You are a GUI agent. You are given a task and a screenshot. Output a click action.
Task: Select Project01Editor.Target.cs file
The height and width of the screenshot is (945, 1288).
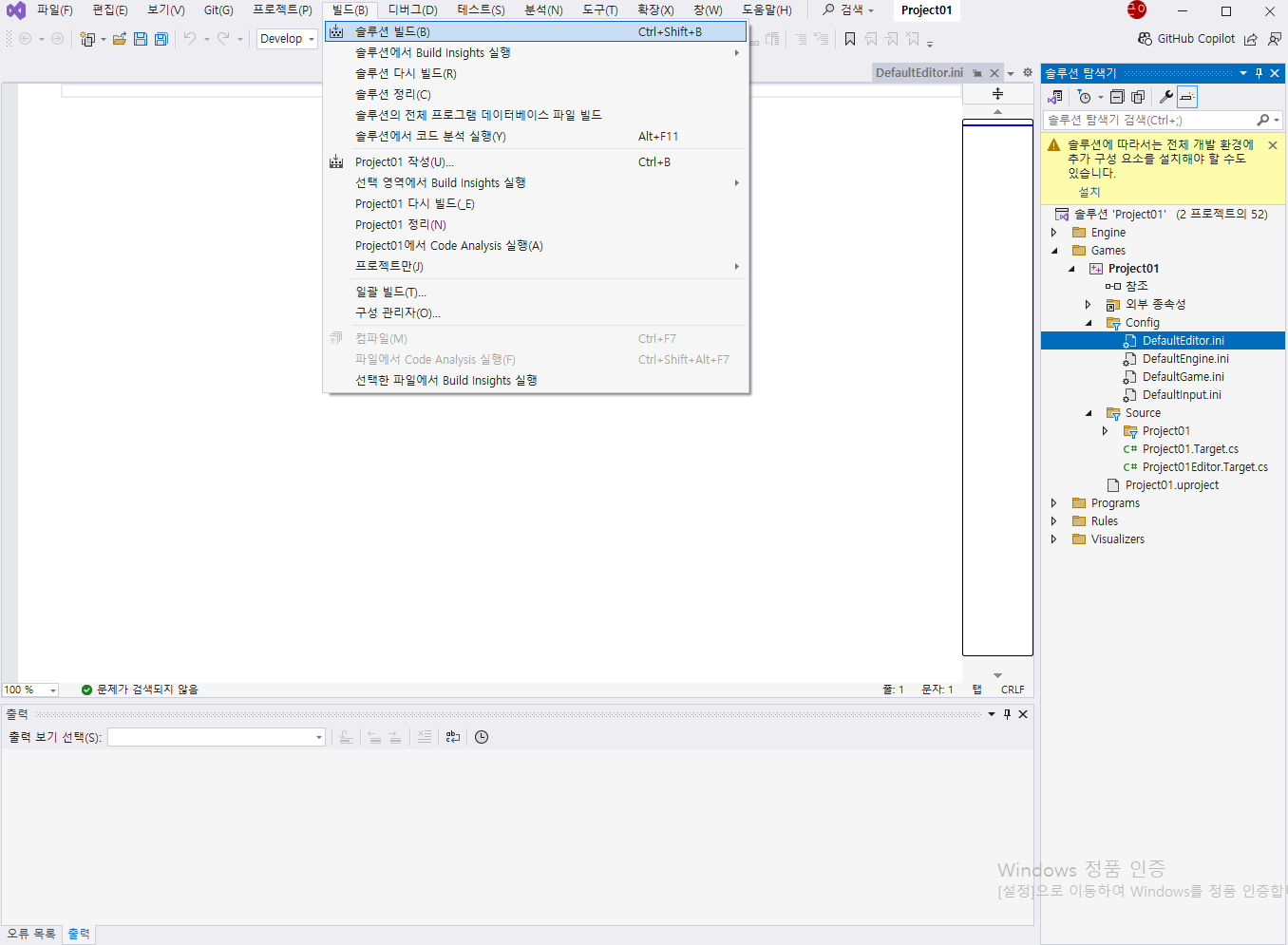(1204, 467)
